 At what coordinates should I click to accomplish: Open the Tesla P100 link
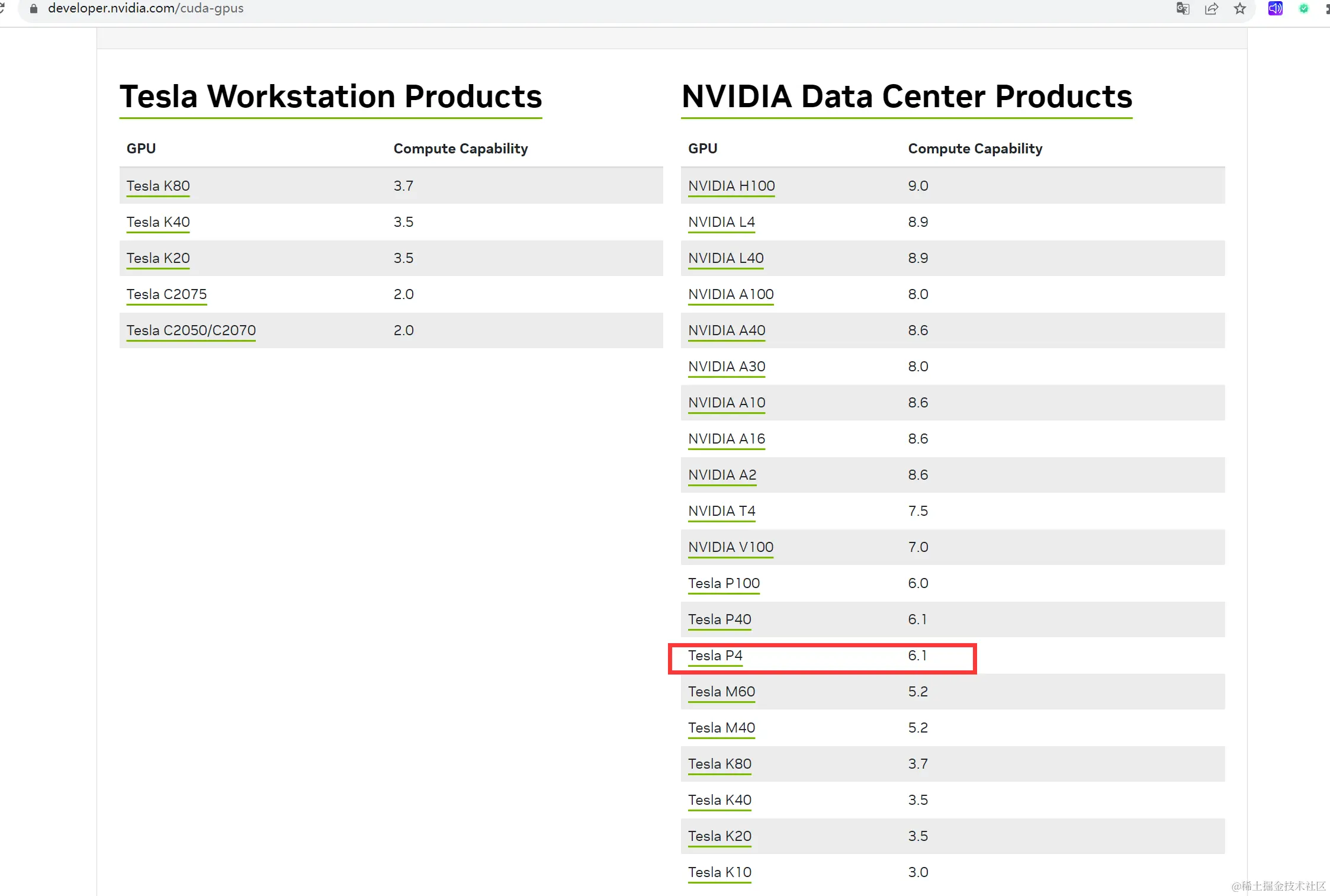[724, 583]
